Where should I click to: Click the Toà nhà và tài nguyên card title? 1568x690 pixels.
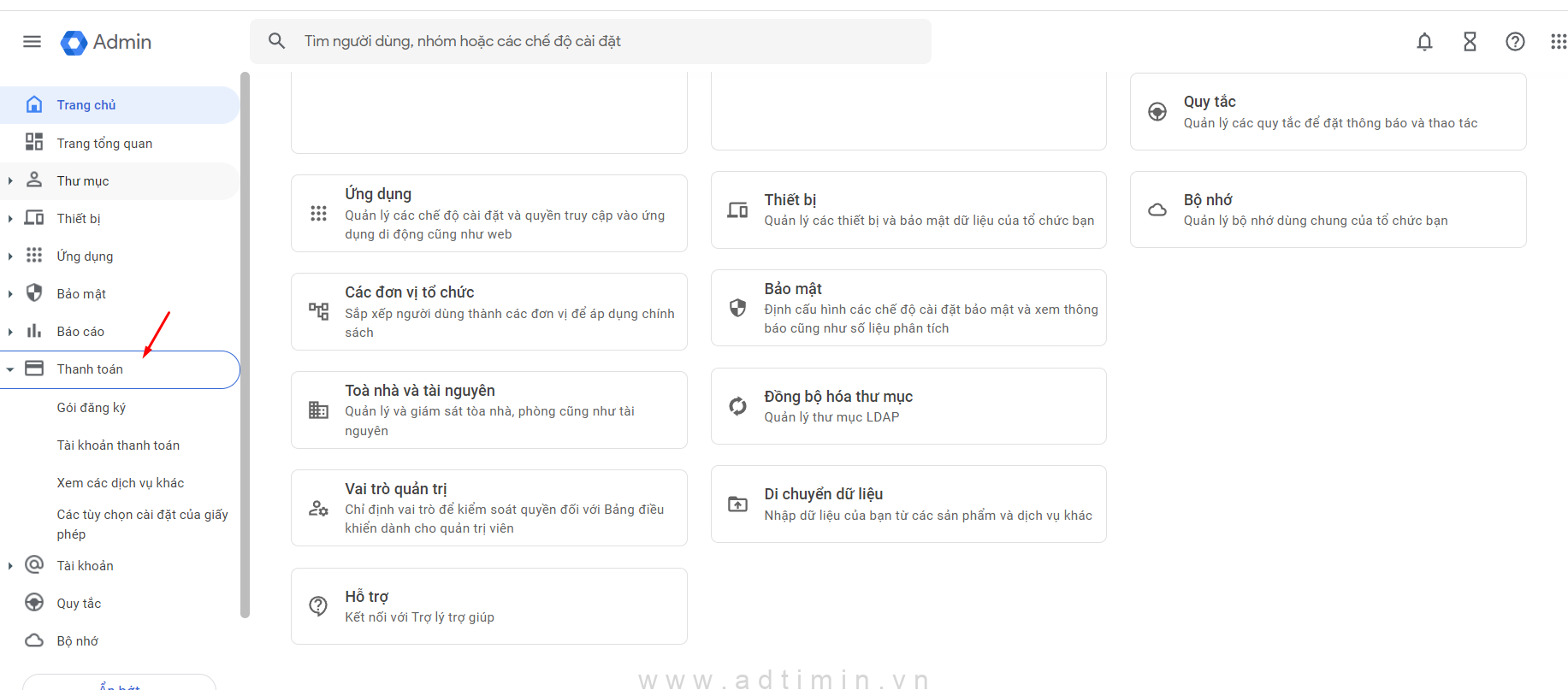pyautogui.click(x=420, y=391)
